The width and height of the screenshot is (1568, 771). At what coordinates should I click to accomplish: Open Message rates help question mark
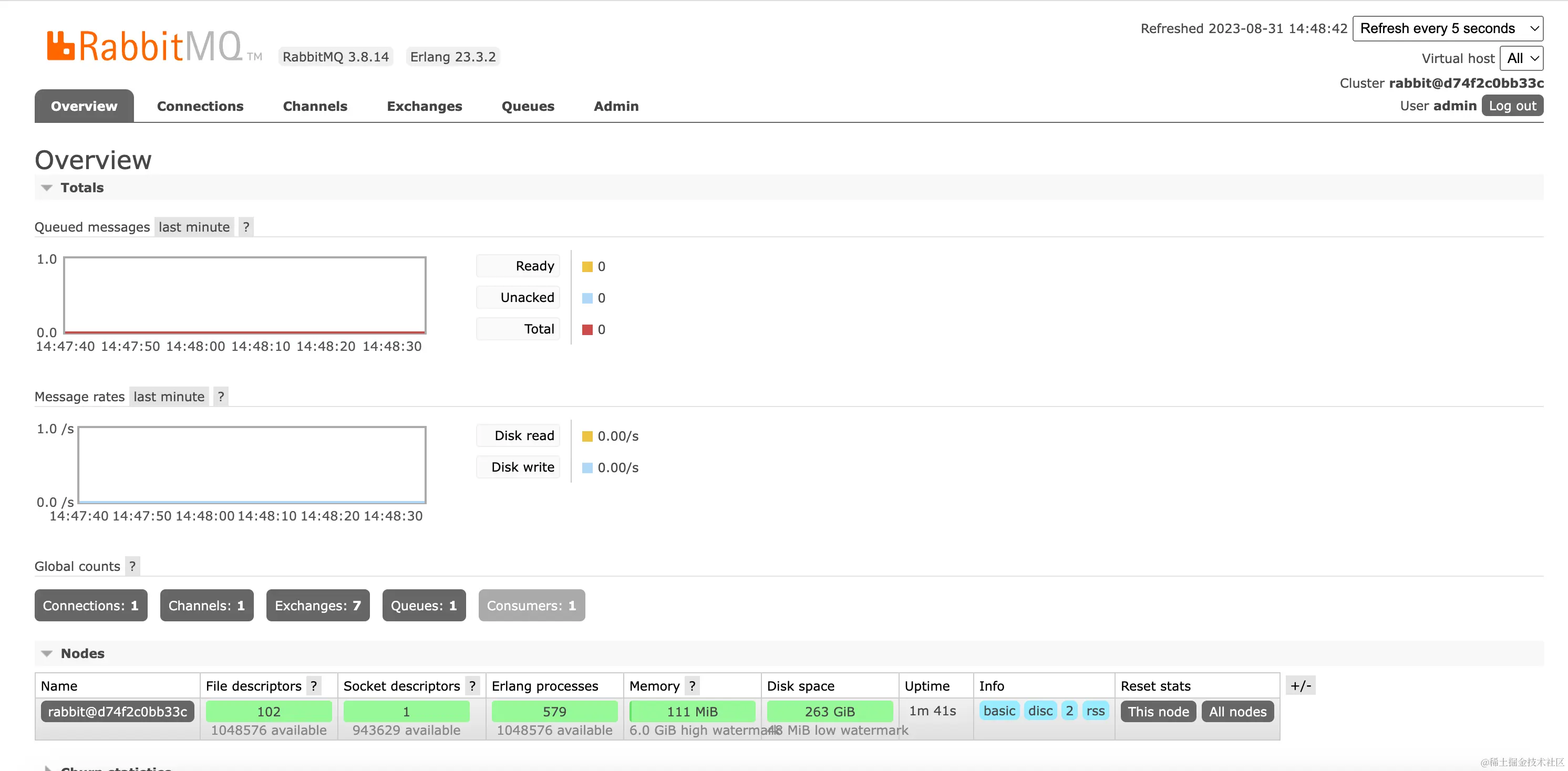(x=221, y=397)
